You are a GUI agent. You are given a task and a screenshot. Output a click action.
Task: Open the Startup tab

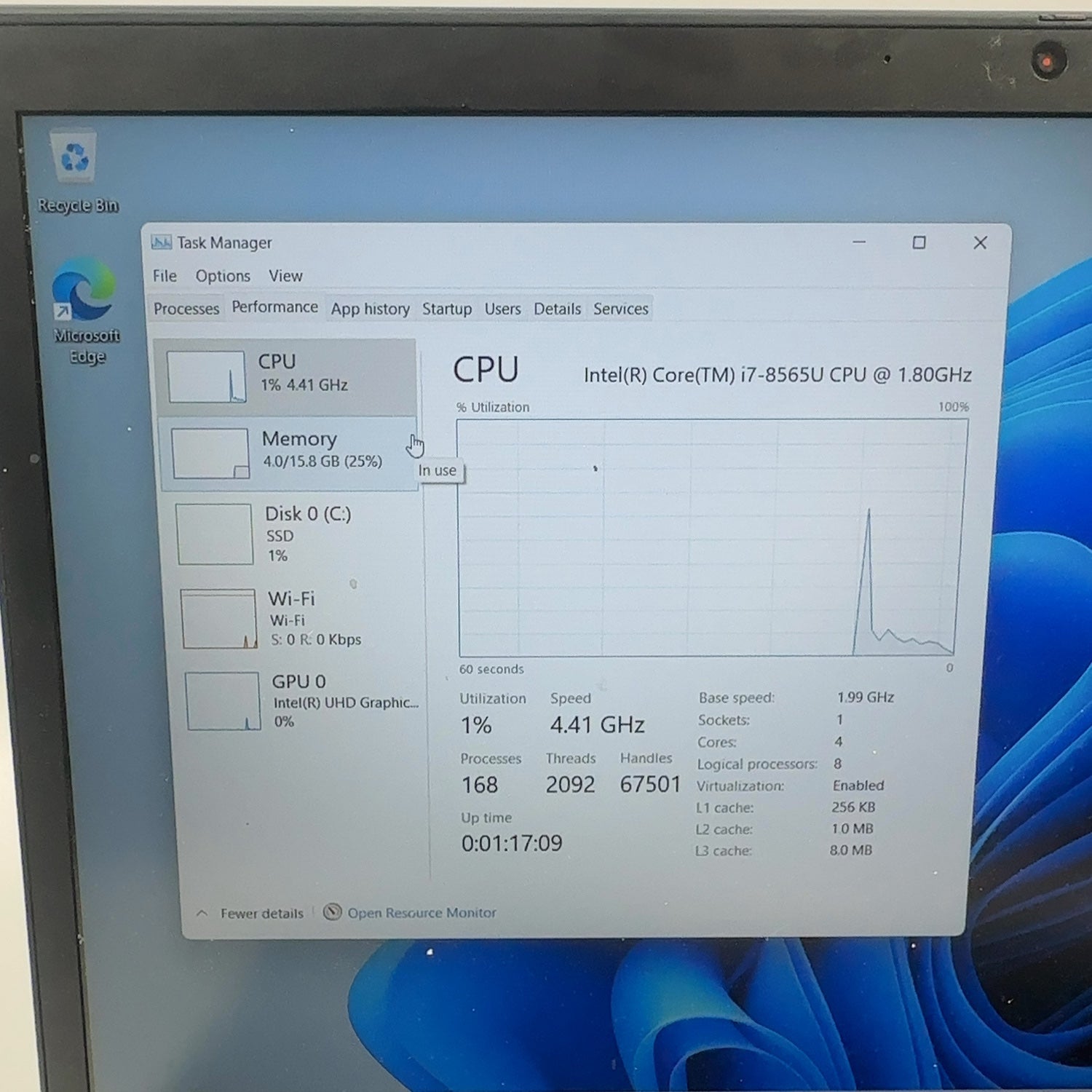click(447, 309)
